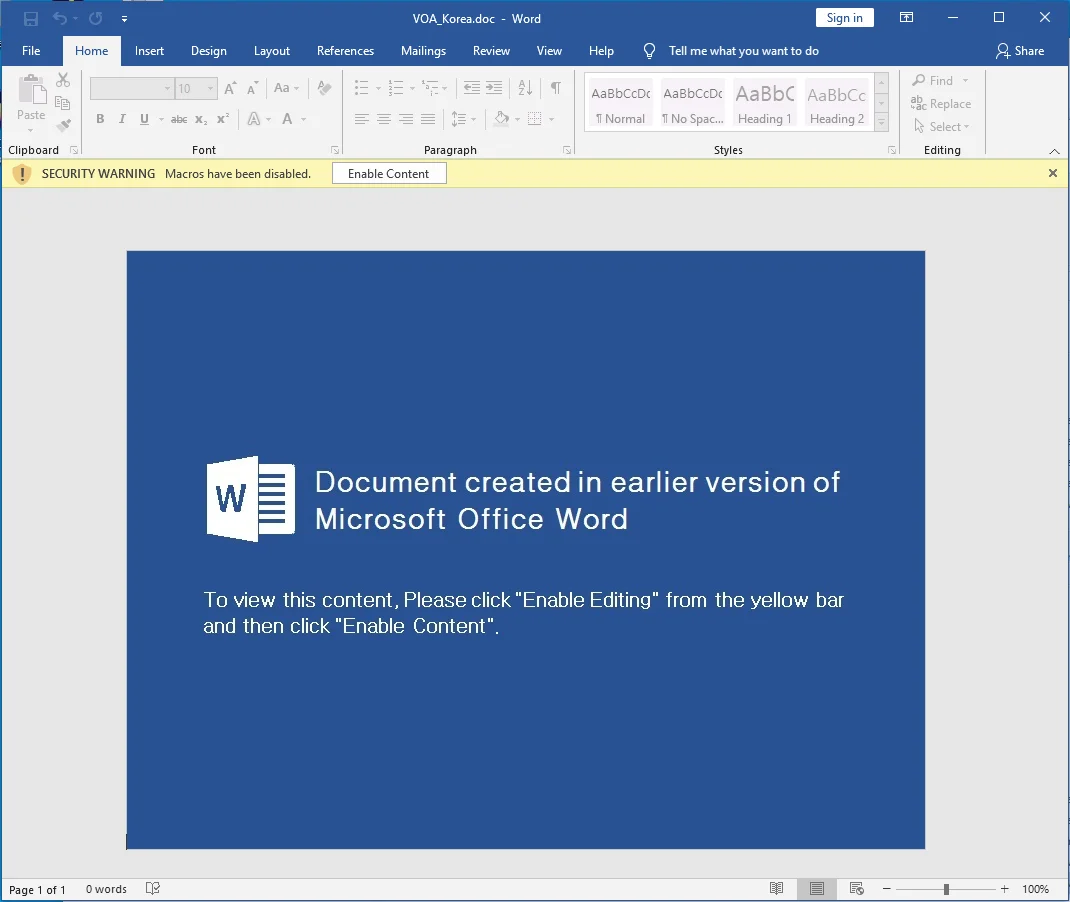
Task: Click the Multilevel List icon
Action: point(430,87)
